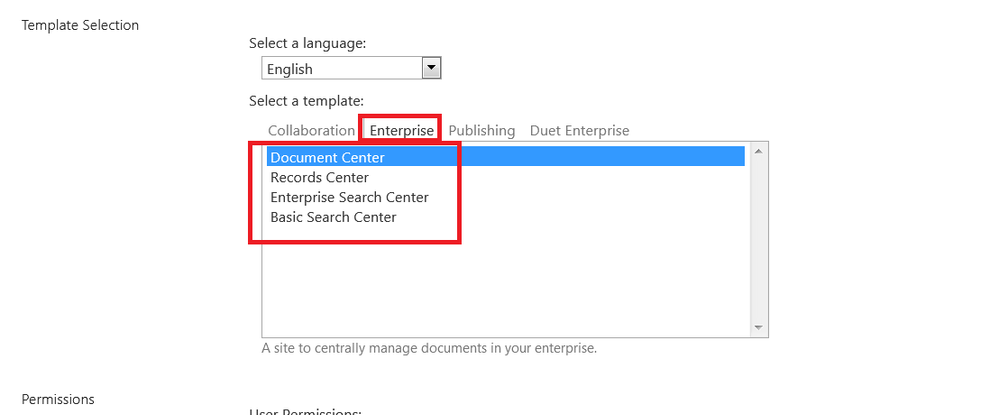Switch to the Enterprise template tab
Screen dimensions: 999x415
pos(401,131)
